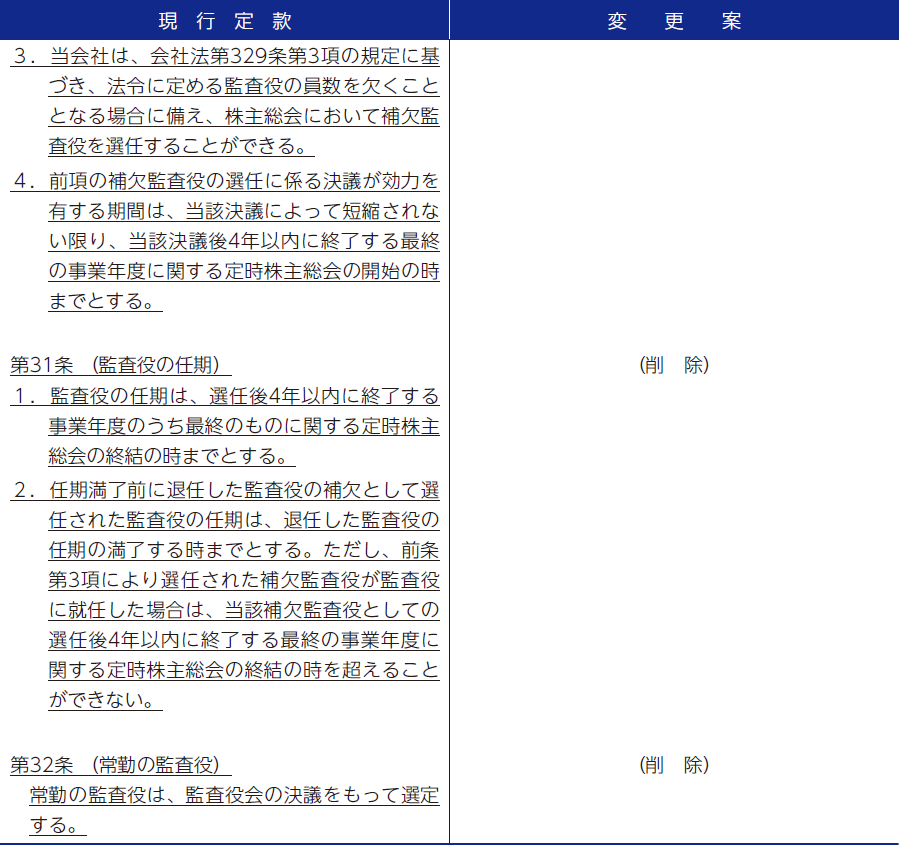Click the 現行定款 column header
The image size is (900, 845).
click(x=225, y=22)
